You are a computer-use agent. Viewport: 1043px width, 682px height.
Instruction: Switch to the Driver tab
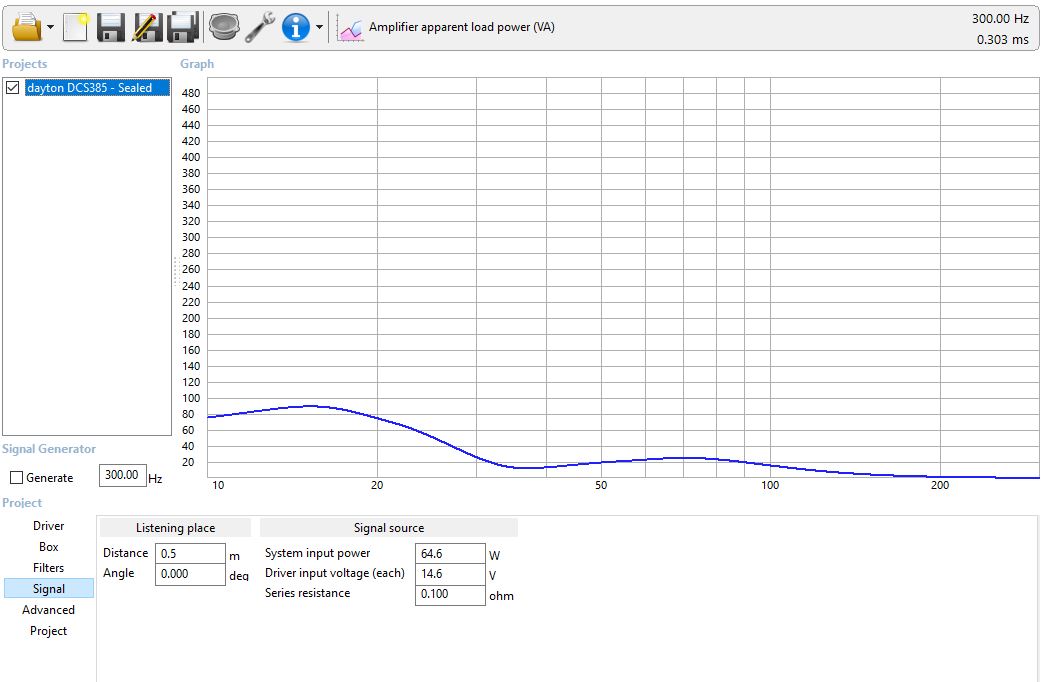coord(49,526)
